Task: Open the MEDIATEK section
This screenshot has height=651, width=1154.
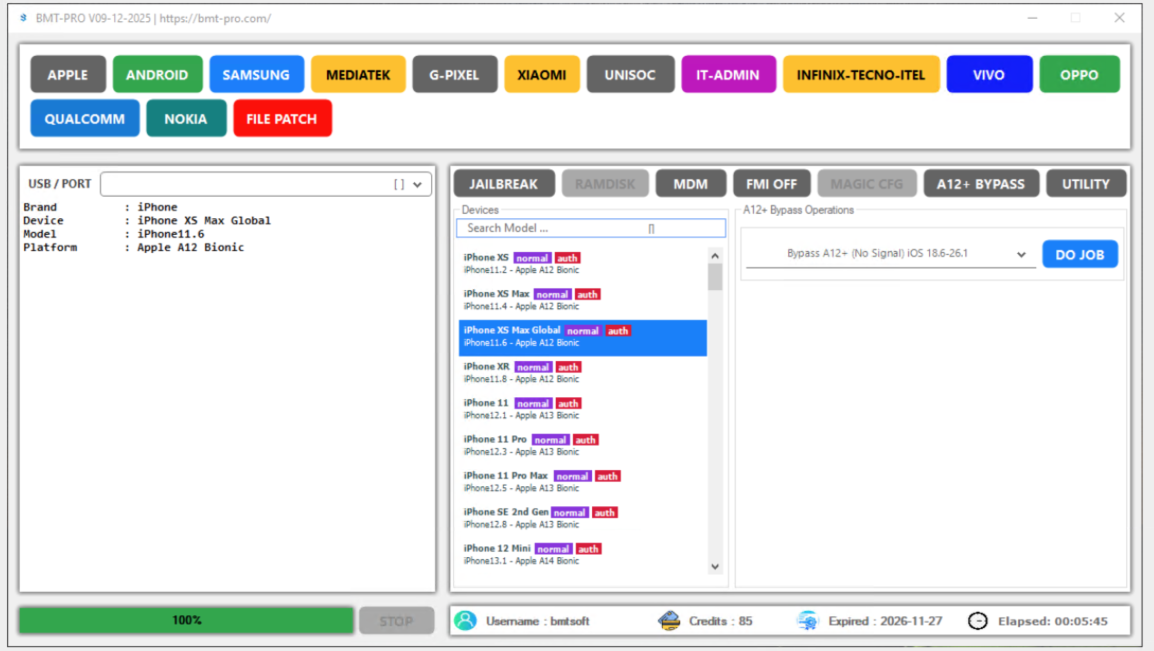Action: [x=358, y=74]
